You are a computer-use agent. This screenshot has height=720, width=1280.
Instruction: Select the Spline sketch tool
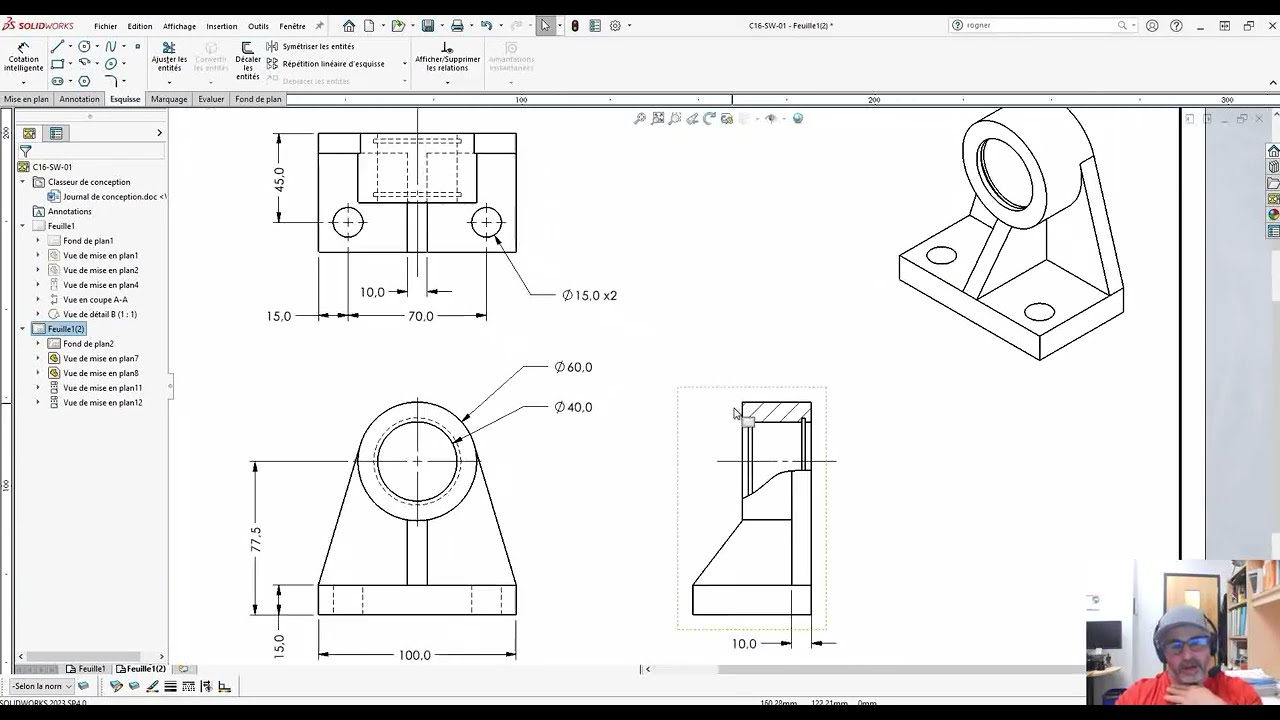[x=111, y=46]
